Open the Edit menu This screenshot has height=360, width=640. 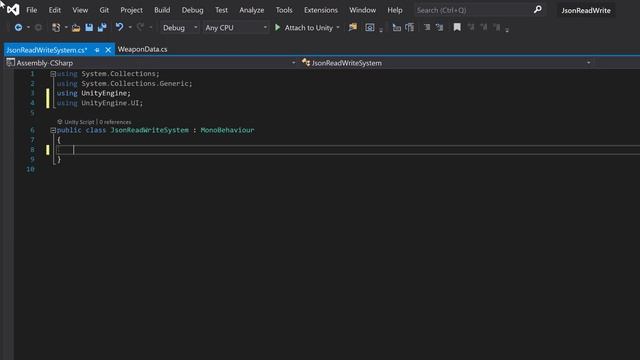point(55,10)
